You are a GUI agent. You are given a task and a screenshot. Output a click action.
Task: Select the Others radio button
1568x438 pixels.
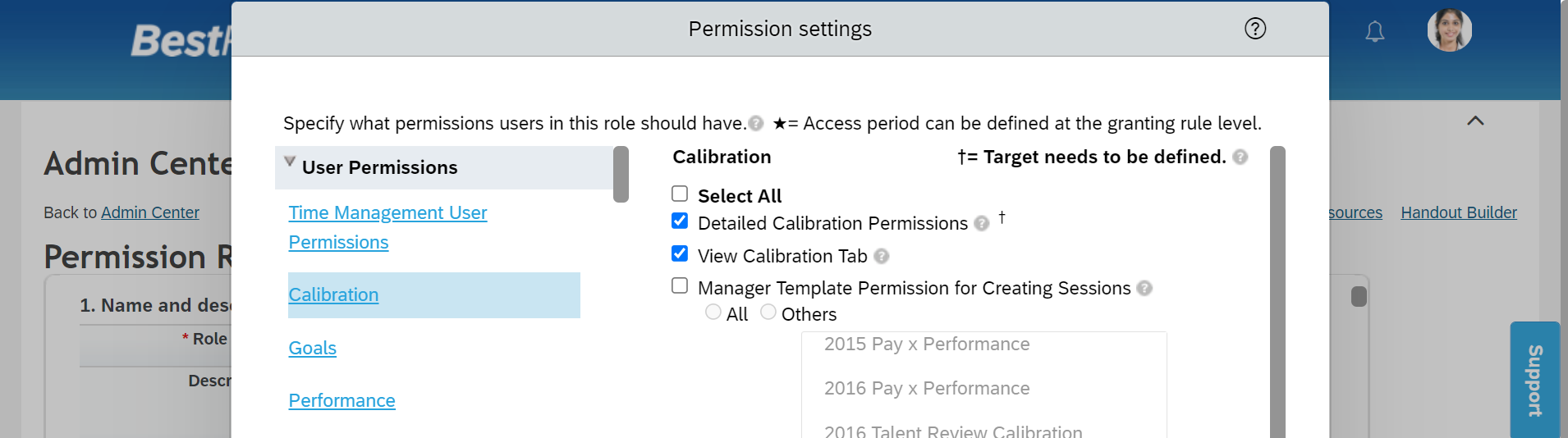(x=768, y=312)
